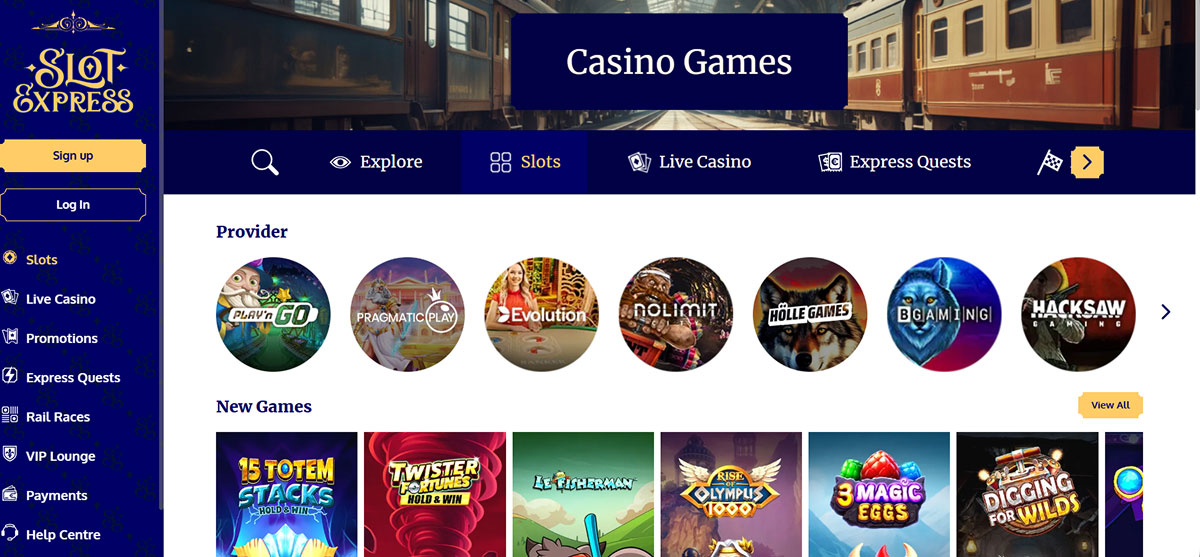Open the Express Quests tab
Image resolution: width=1200 pixels, height=557 pixels.
click(895, 162)
